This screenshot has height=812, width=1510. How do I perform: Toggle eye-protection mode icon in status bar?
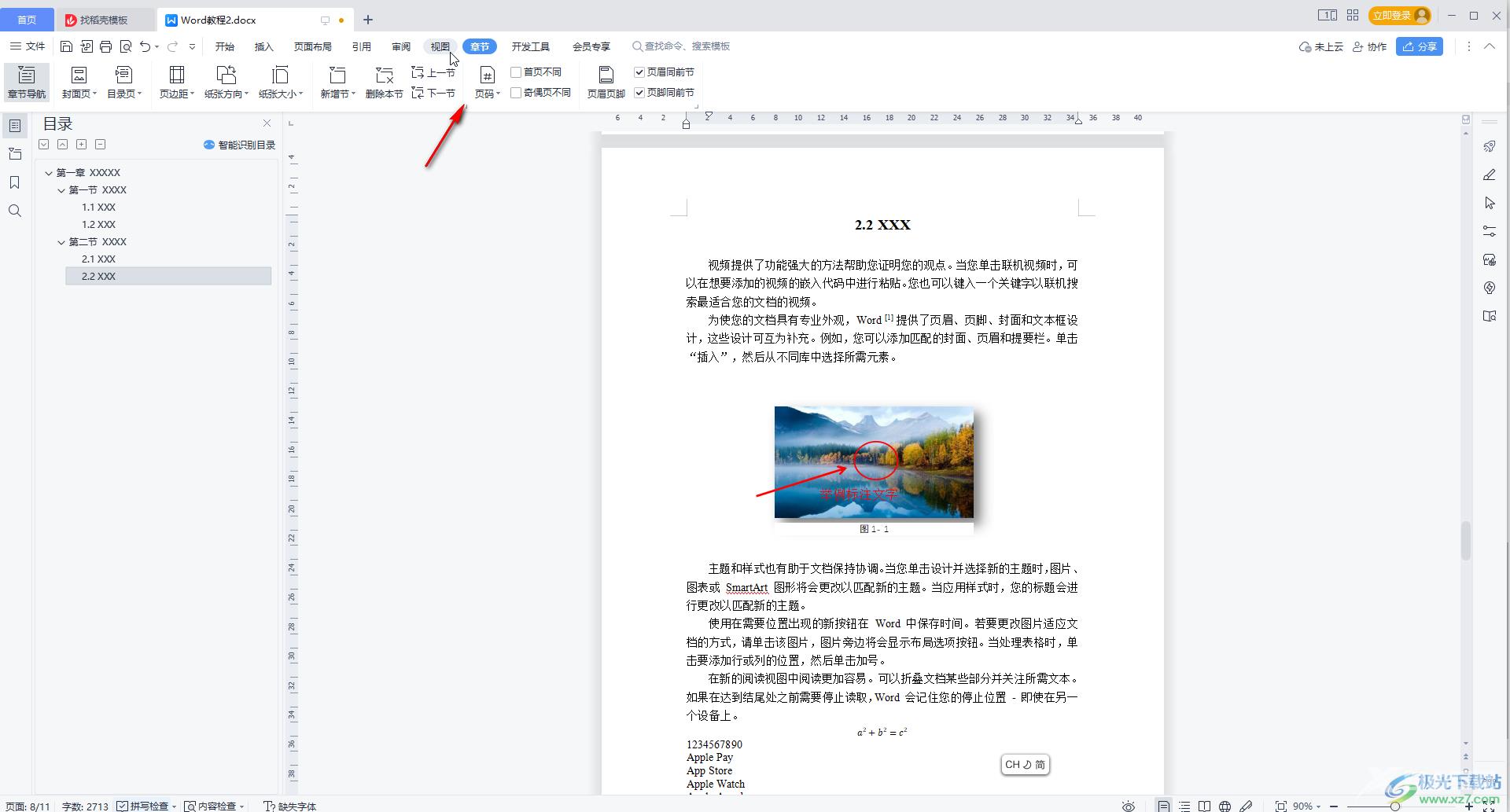click(1129, 806)
